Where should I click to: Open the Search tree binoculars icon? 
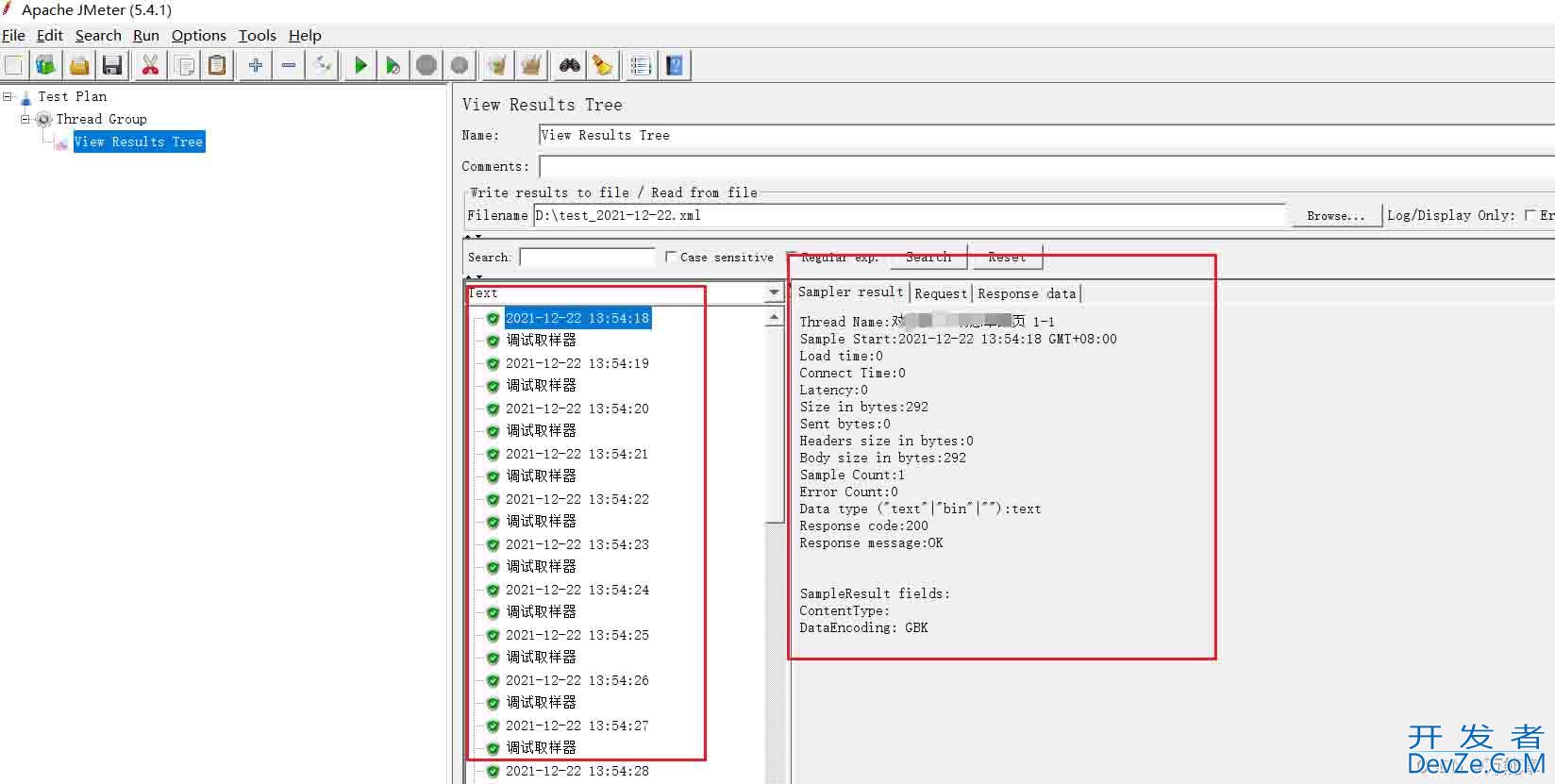pos(570,65)
